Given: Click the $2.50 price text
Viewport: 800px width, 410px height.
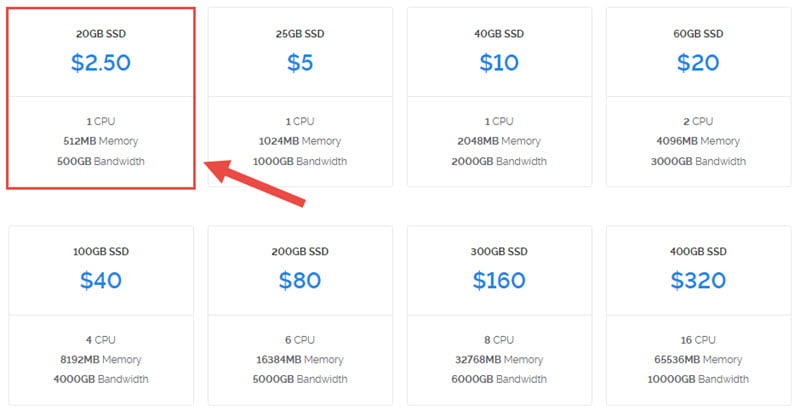Looking at the screenshot, I should click(x=101, y=63).
